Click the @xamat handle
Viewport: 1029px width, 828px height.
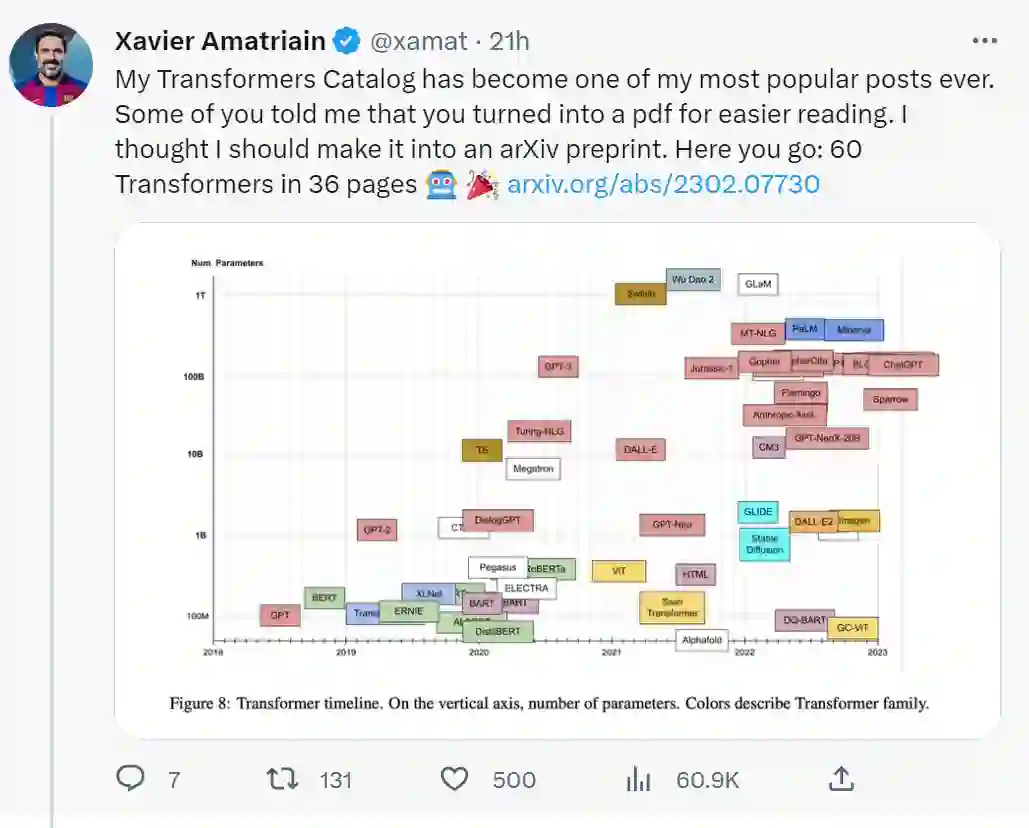(x=419, y=41)
